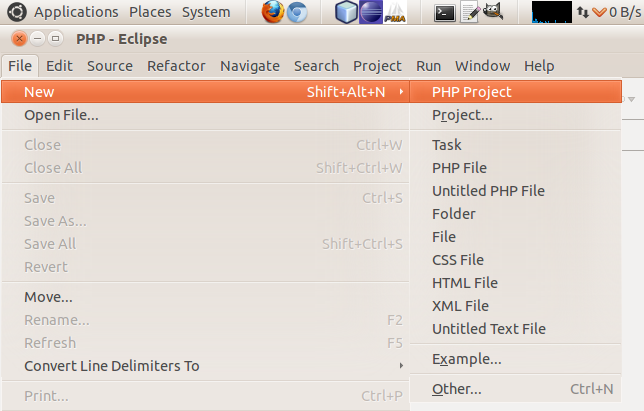Close the File menu via File
Image resolution: width=644 pixels, height=411 pixels.
pyautogui.click(x=20, y=66)
